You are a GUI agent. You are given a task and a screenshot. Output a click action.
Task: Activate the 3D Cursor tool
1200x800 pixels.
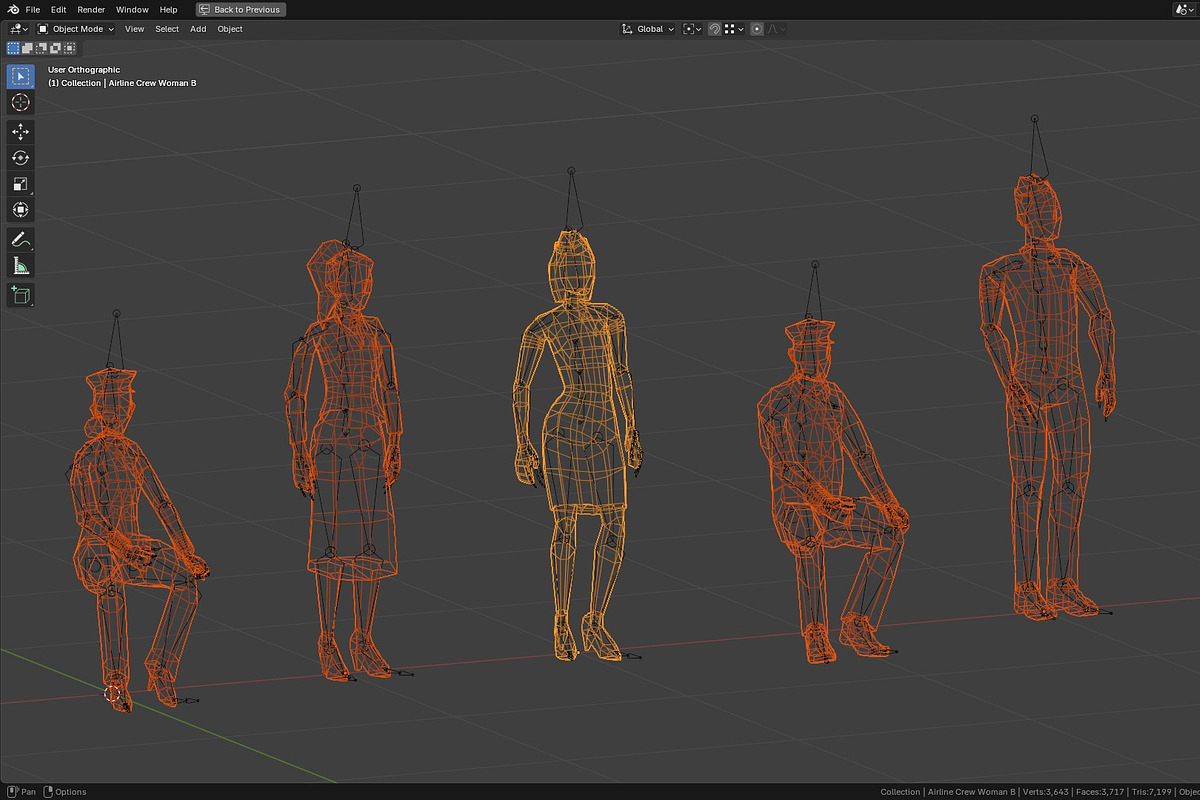21,103
